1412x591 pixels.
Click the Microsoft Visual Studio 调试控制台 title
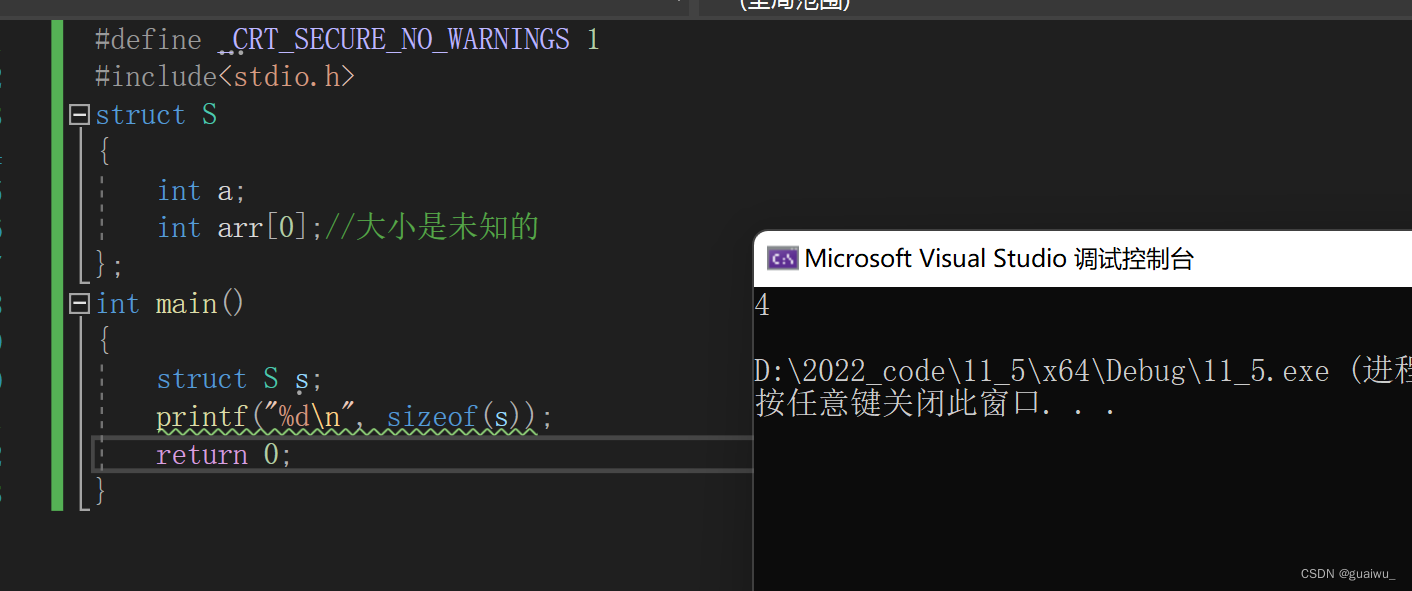click(x=999, y=259)
